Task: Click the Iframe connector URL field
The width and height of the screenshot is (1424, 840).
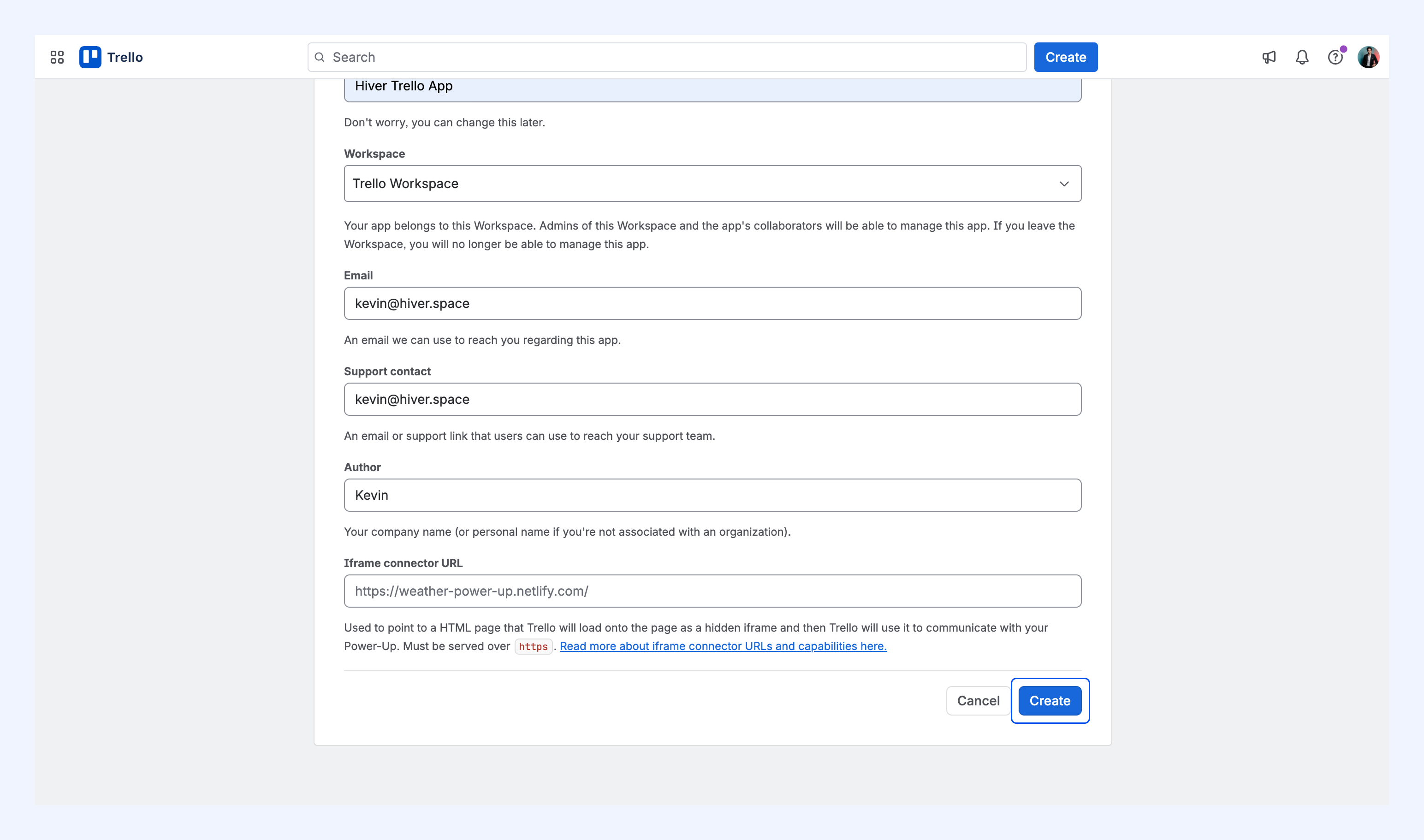Action: click(712, 591)
